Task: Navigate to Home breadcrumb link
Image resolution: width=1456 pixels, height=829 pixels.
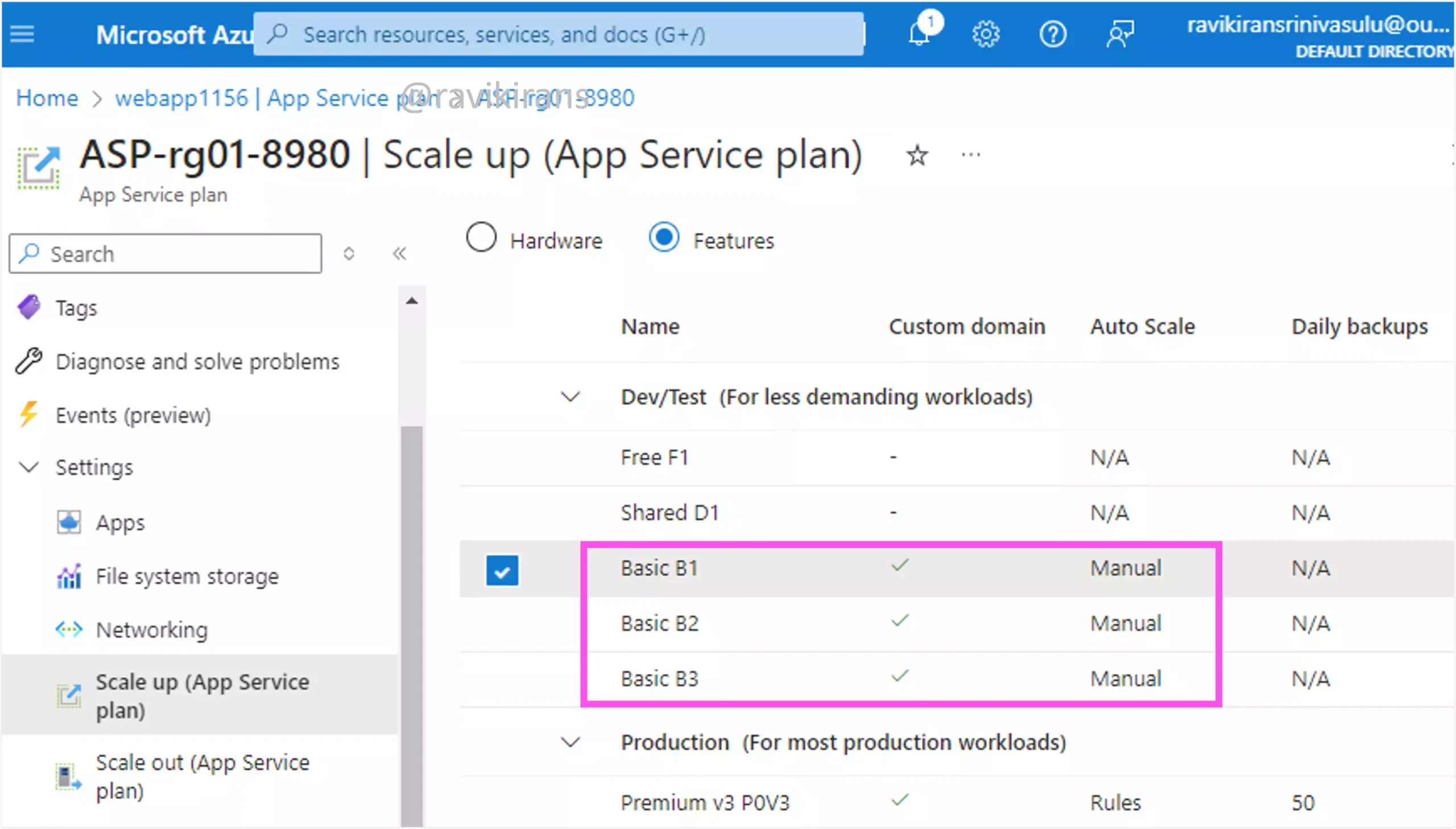Action: point(47,98)
